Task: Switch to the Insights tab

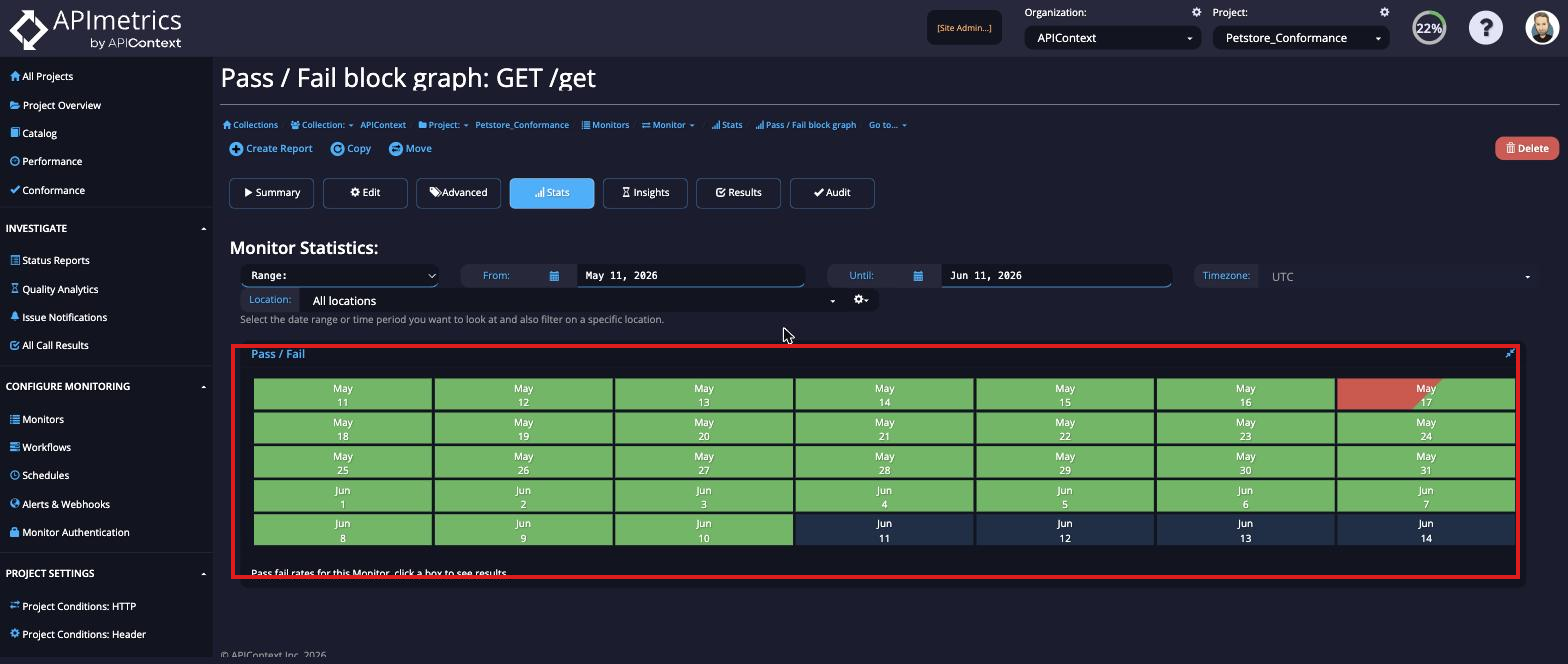Action: [645, 193]
